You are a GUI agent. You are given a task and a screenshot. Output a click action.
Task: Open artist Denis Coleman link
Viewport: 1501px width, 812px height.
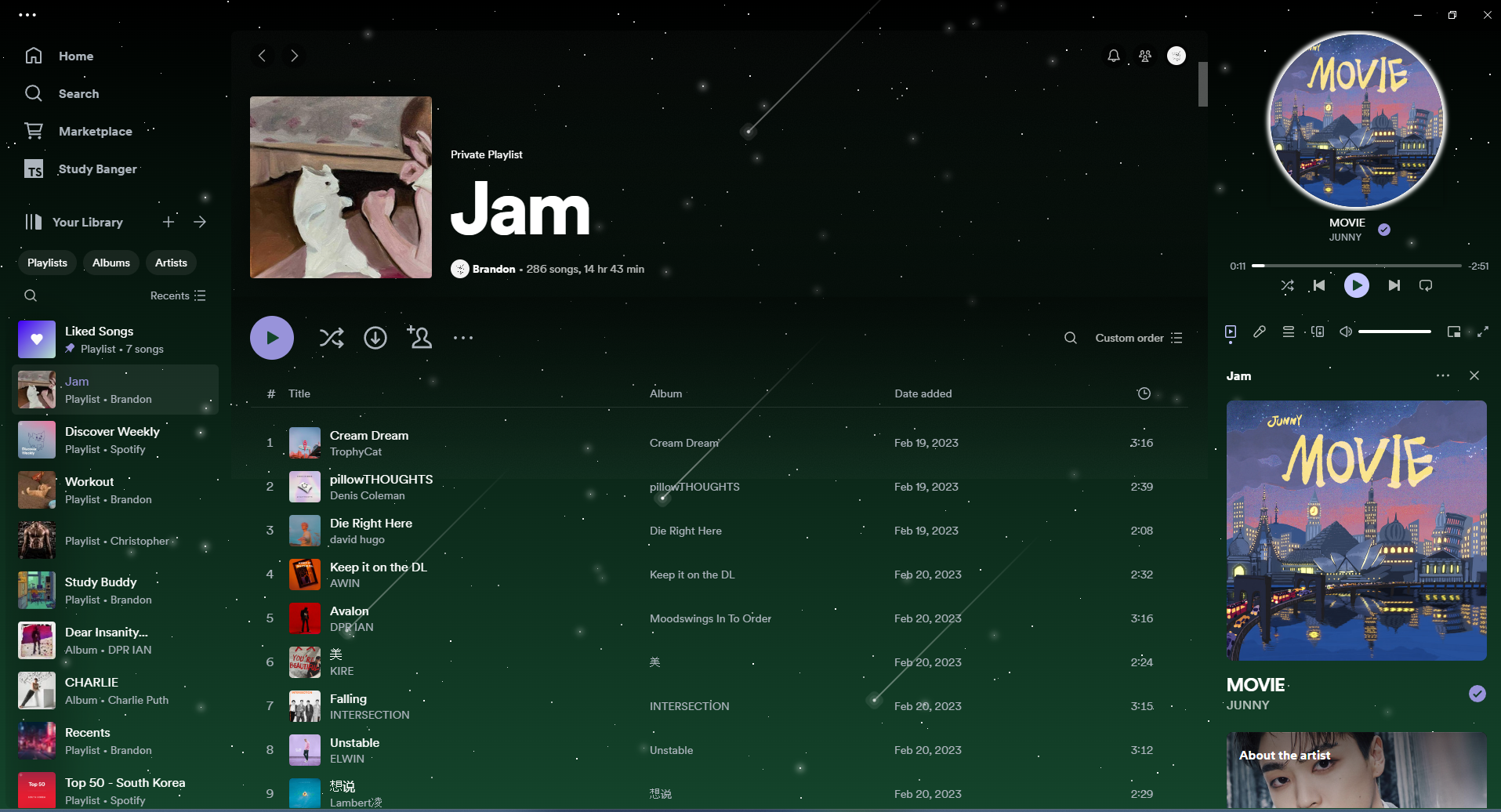tap(368, 495)
